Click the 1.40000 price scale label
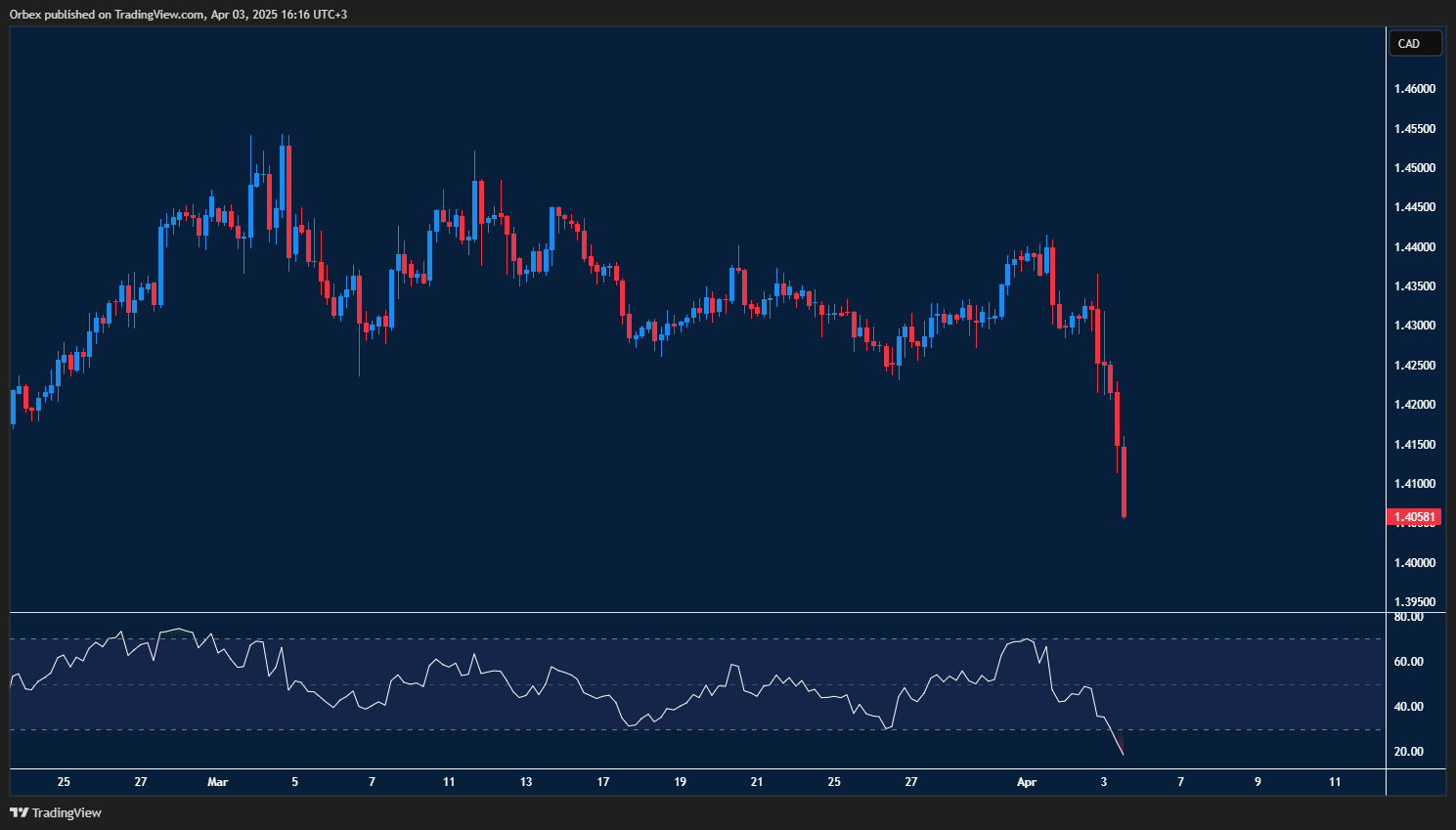 [1414, 562]
